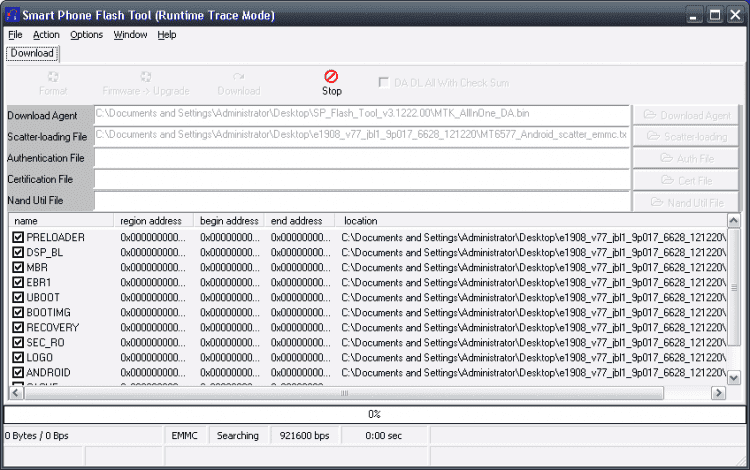Click the 0% progress bar

pyautogui.click(x=375, y=414)
